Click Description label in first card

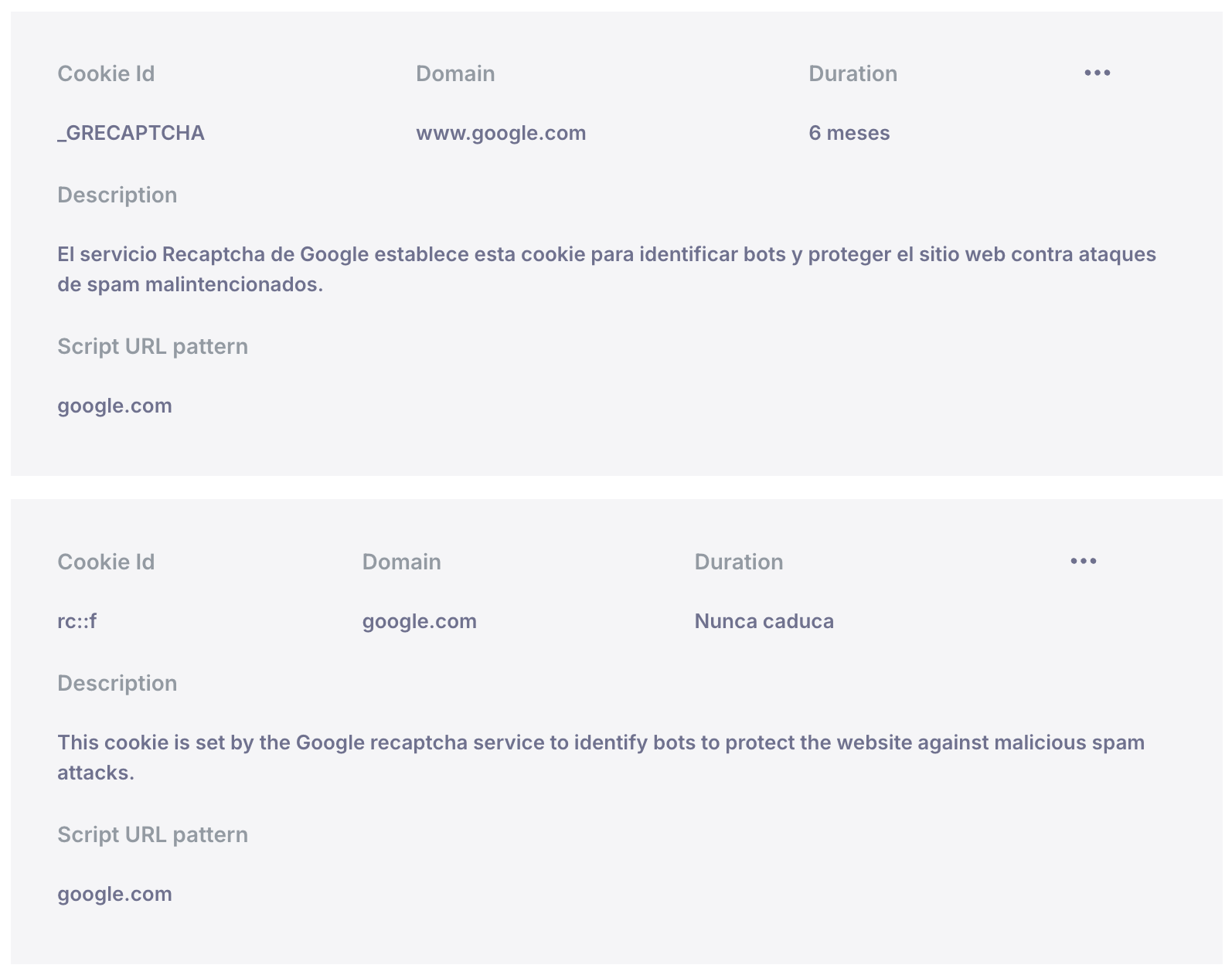(x=117, y=195)
